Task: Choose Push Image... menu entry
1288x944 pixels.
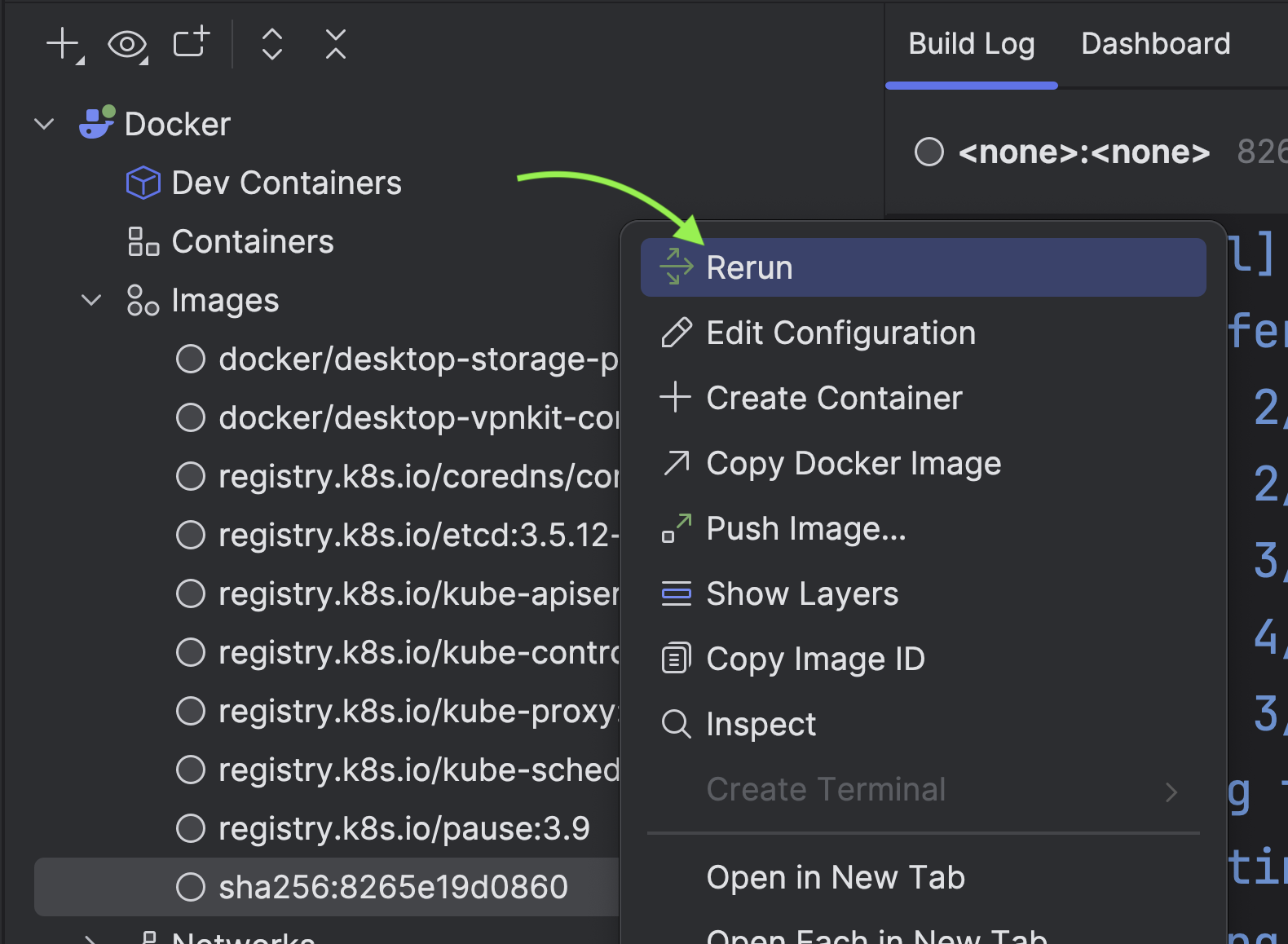Action: pos(924,528)
